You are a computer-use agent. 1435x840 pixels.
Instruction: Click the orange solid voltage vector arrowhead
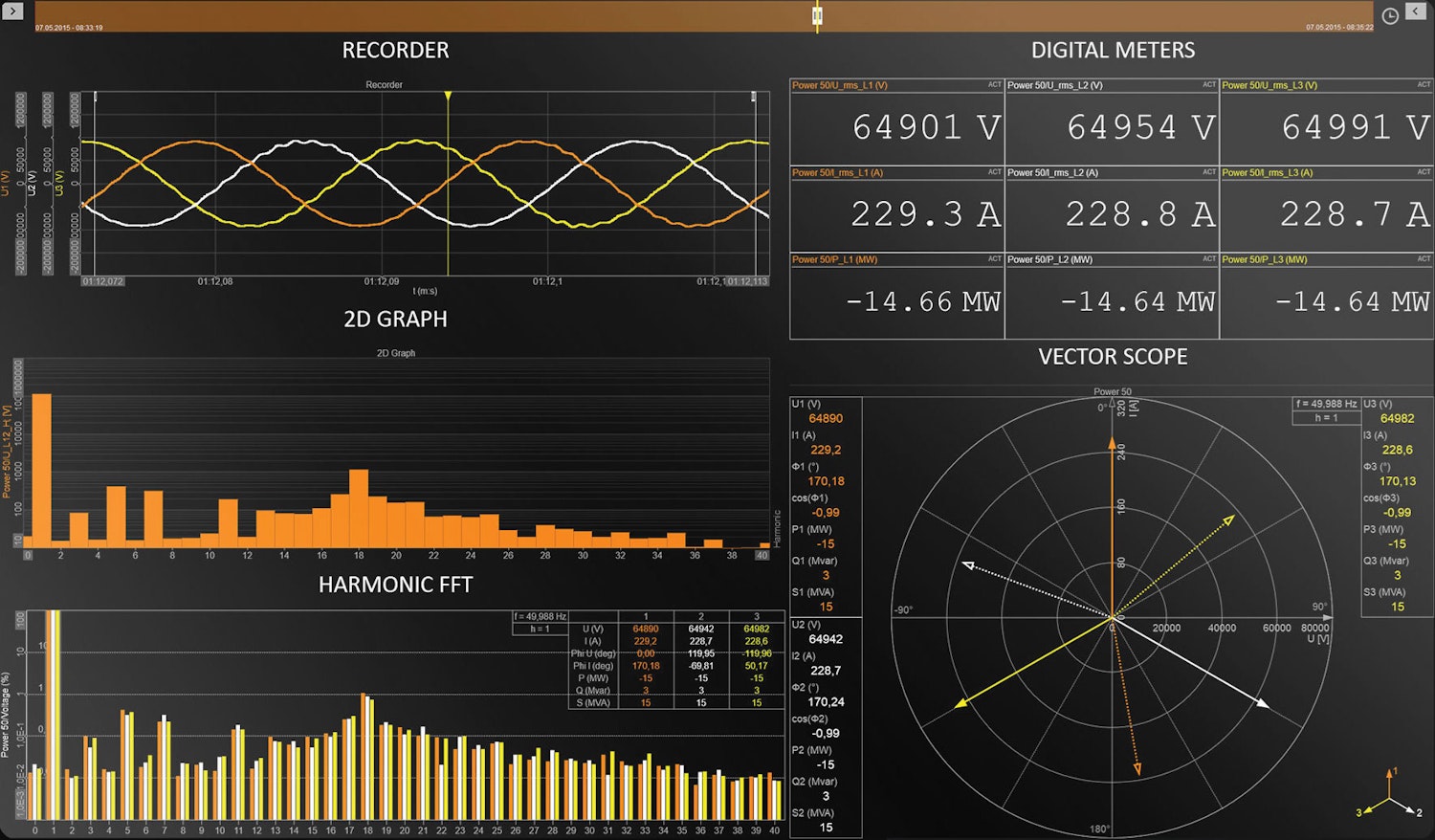[1112, 444]
